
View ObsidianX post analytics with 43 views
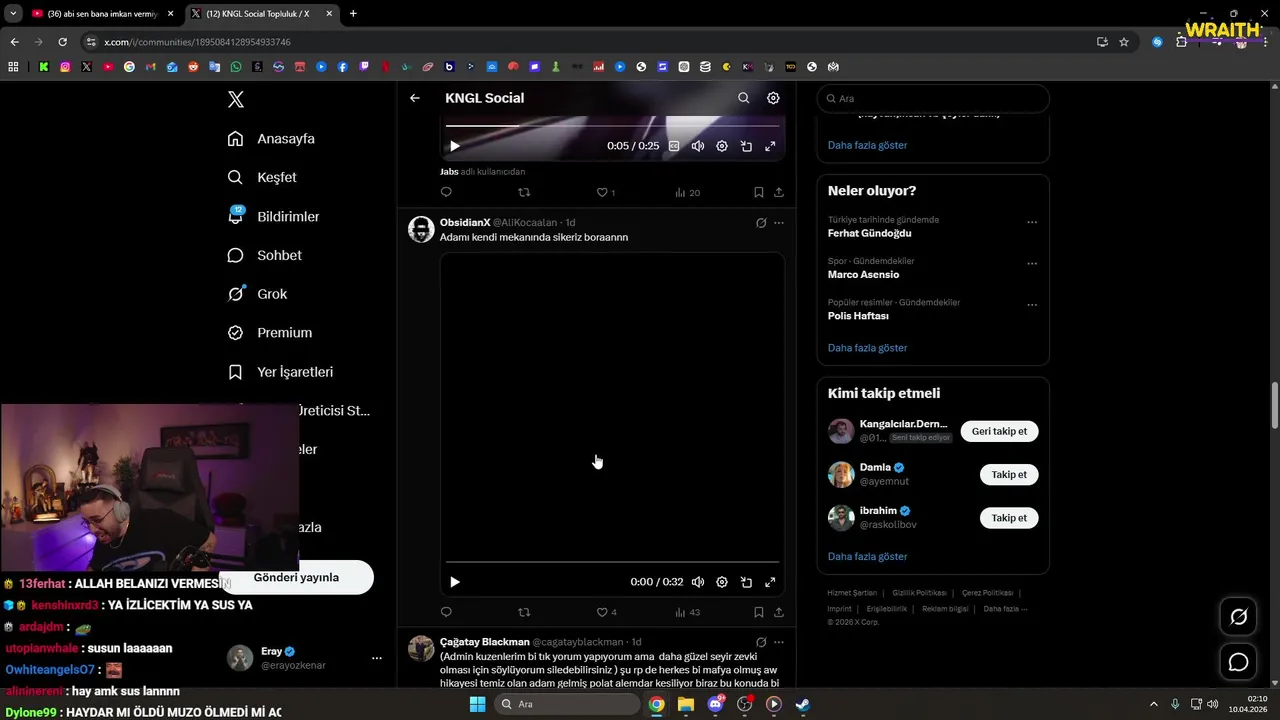coord(687,612)
